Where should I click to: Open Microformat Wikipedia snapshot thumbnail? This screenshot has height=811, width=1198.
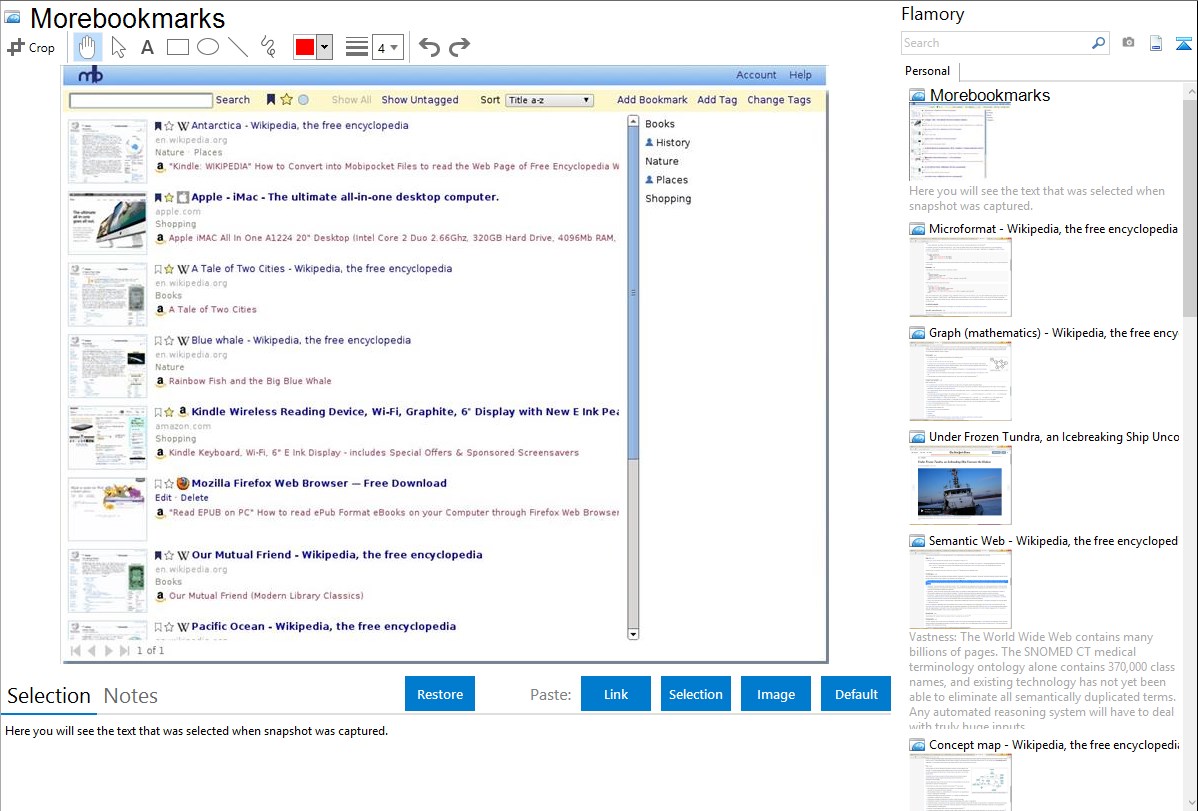point(960,277)
